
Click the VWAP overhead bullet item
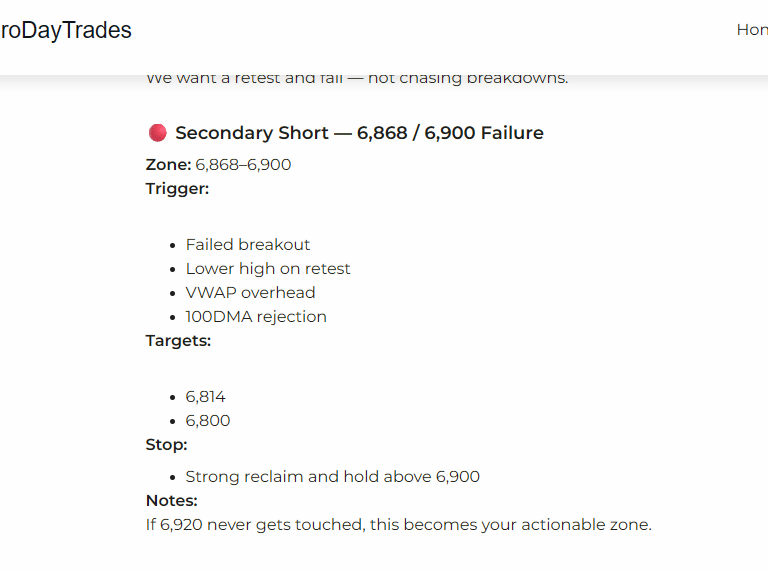[250, 292]
